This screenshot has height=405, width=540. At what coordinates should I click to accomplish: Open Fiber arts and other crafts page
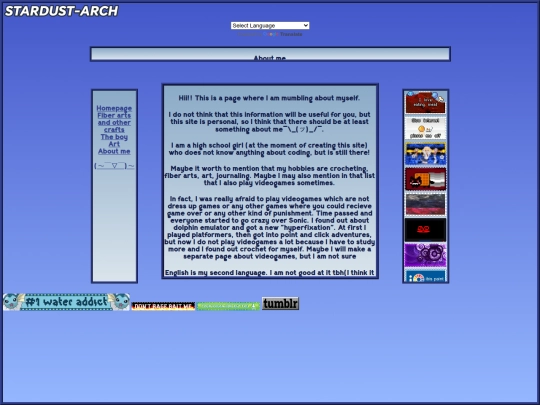coord(114,123)
